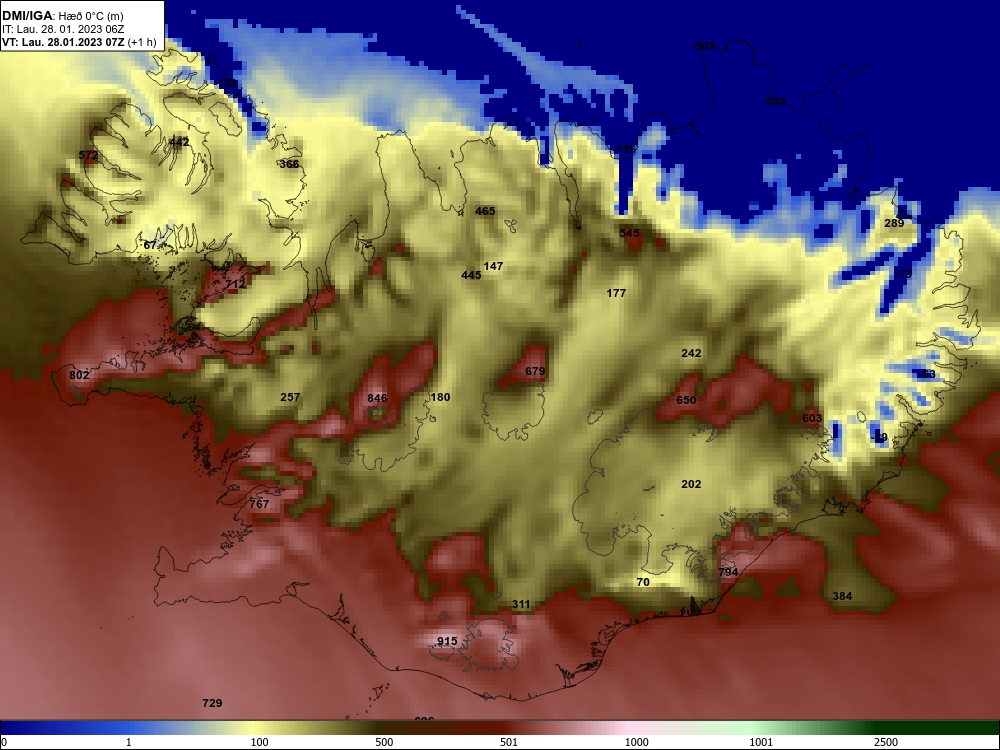This screenshot has width=1000, height=750.
Task: Click the legend label 1000
Action: [636, 742]
